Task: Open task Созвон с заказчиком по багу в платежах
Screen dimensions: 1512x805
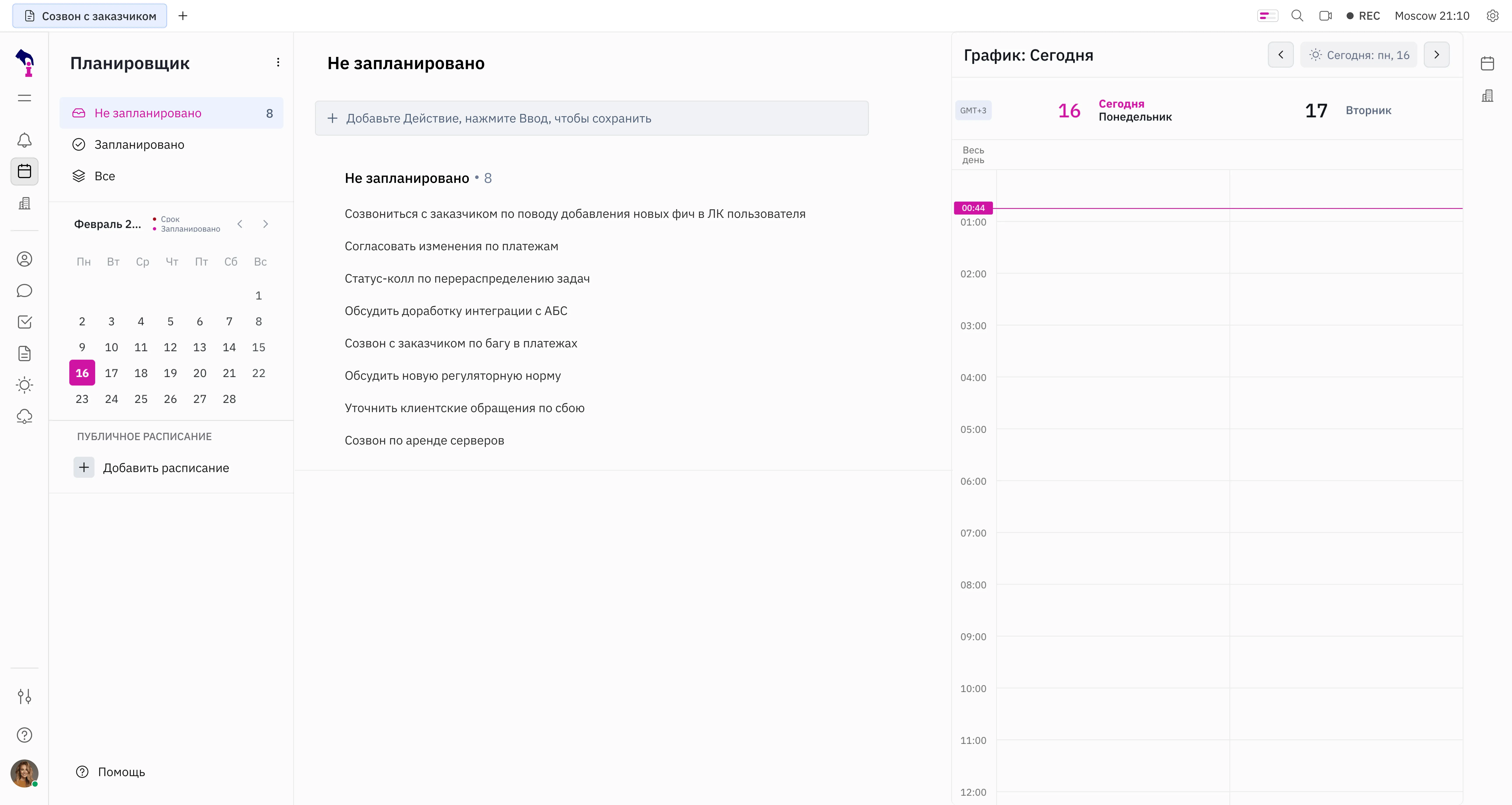Action: (461, 343)
